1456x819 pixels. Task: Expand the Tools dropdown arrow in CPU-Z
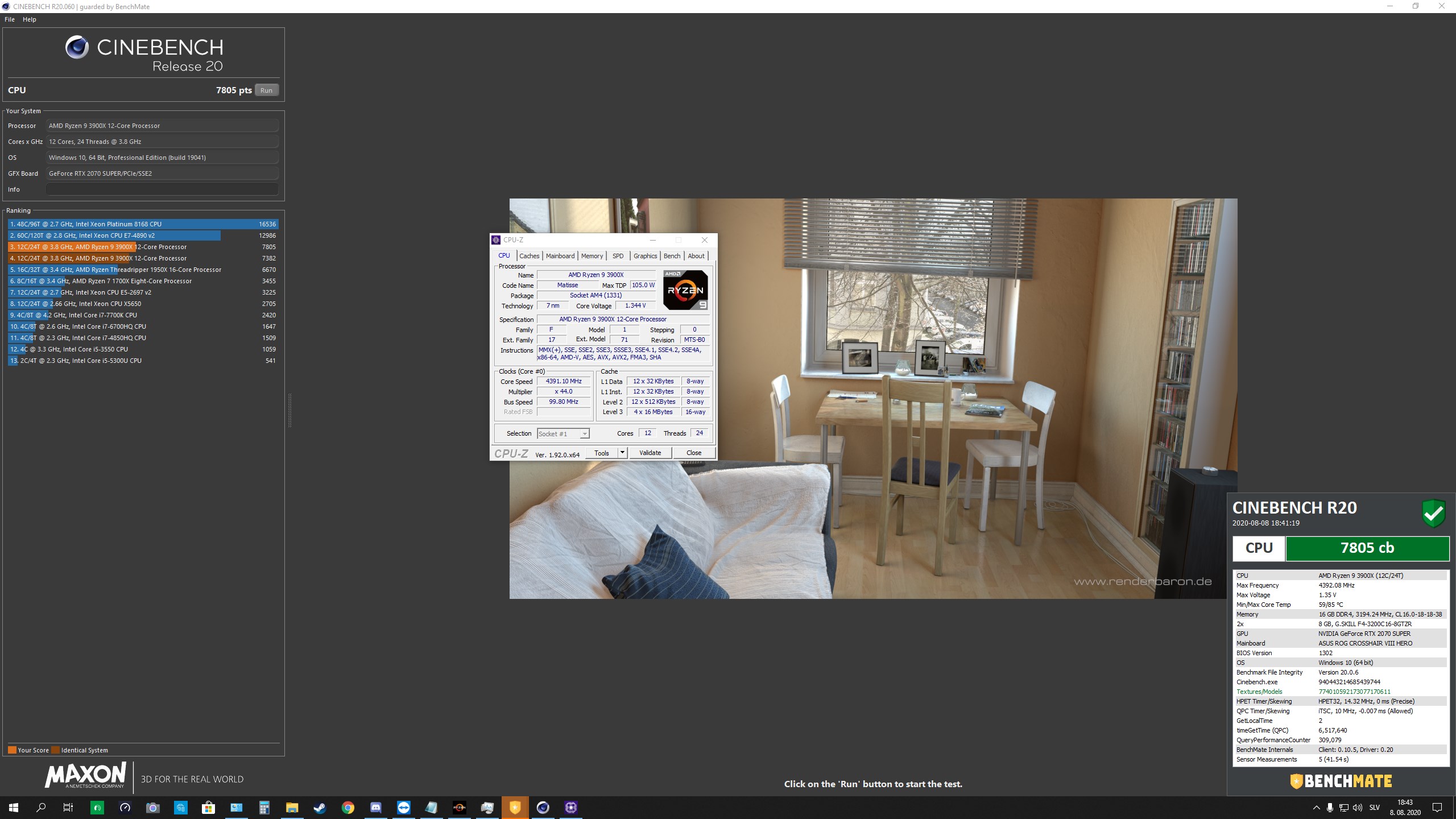click(622, 453)
